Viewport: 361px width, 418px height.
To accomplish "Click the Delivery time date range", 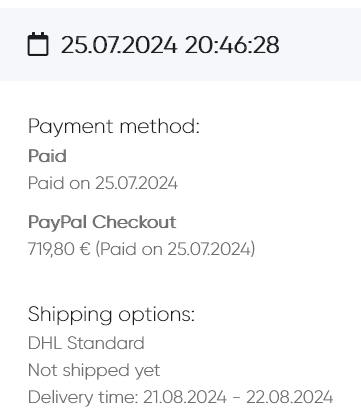I will tap(181, 397).
